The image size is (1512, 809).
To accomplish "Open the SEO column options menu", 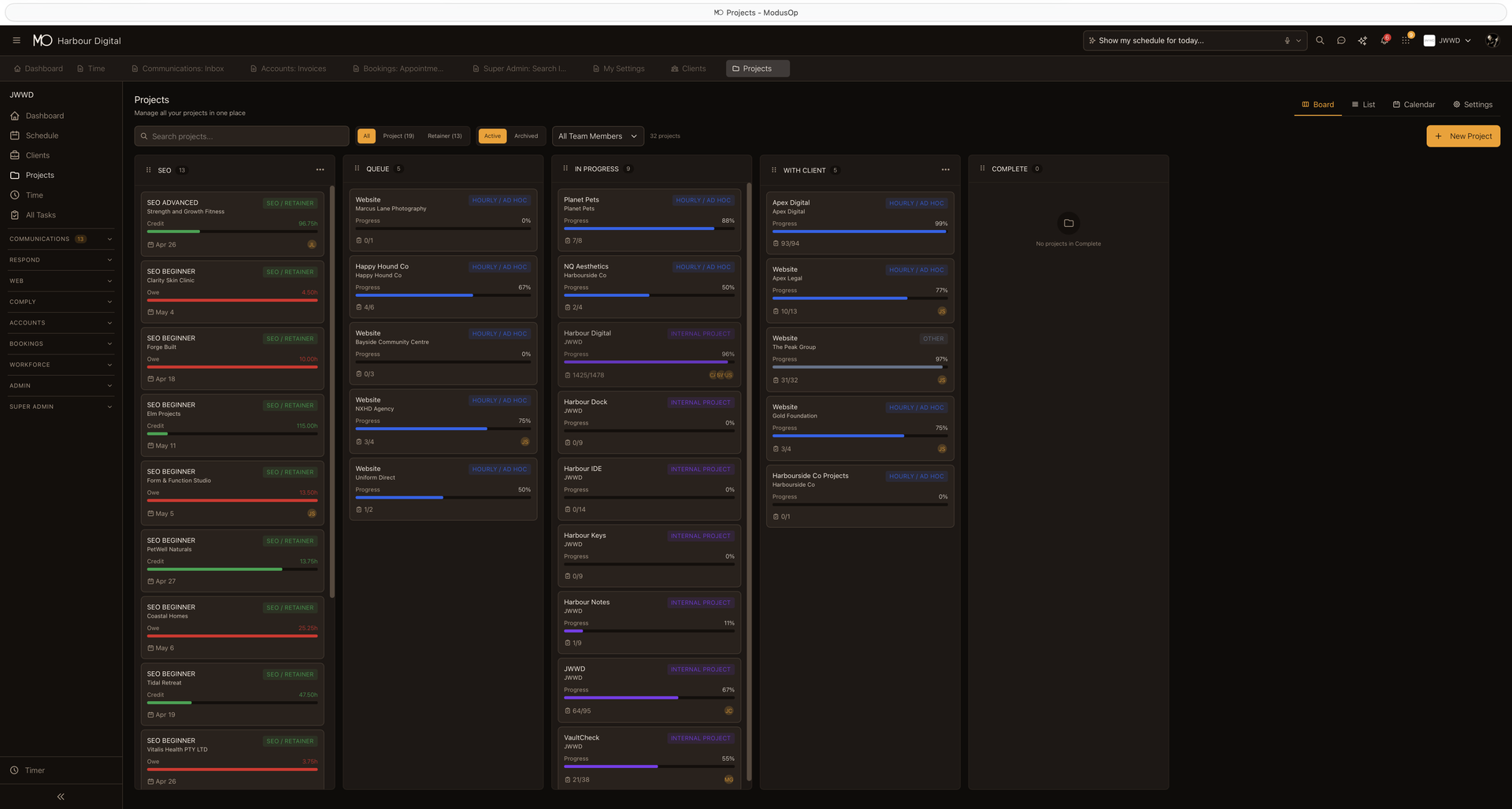I will pyautogui.click(x=320, y=169).
